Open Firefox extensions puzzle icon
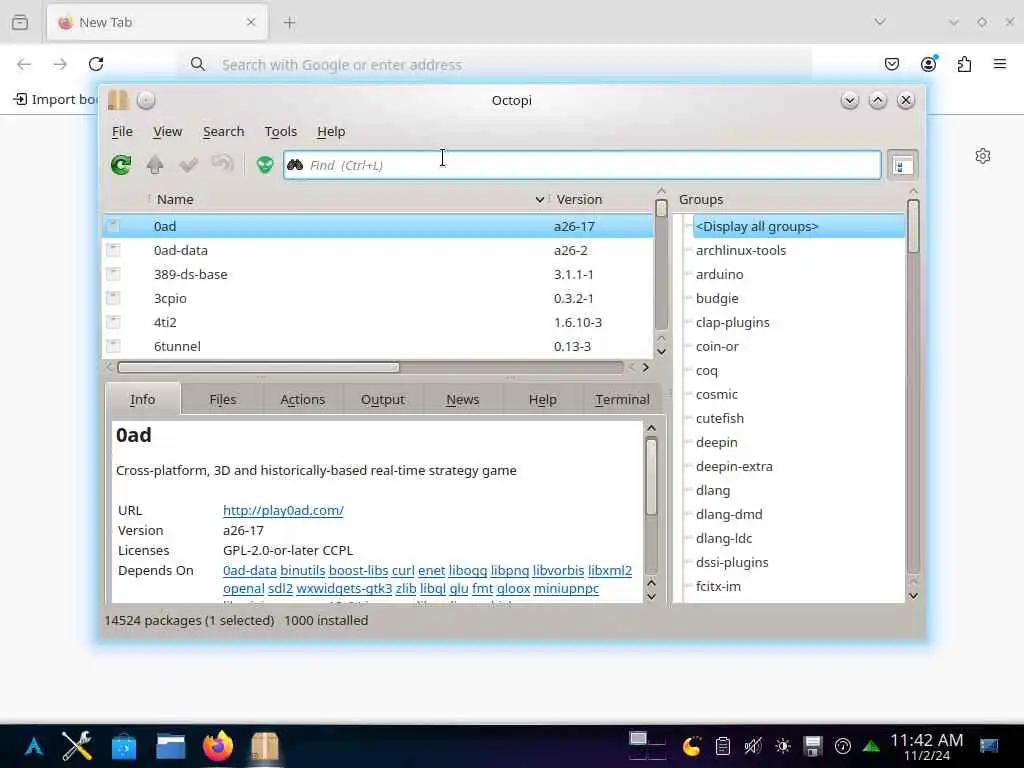1024x768 pixels. pos(964,64)
